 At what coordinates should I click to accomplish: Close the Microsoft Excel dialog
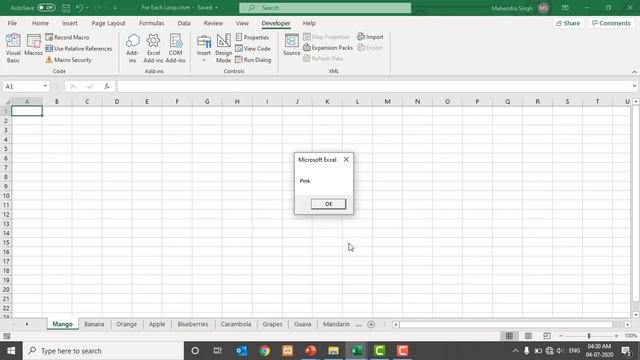point(346,160)
